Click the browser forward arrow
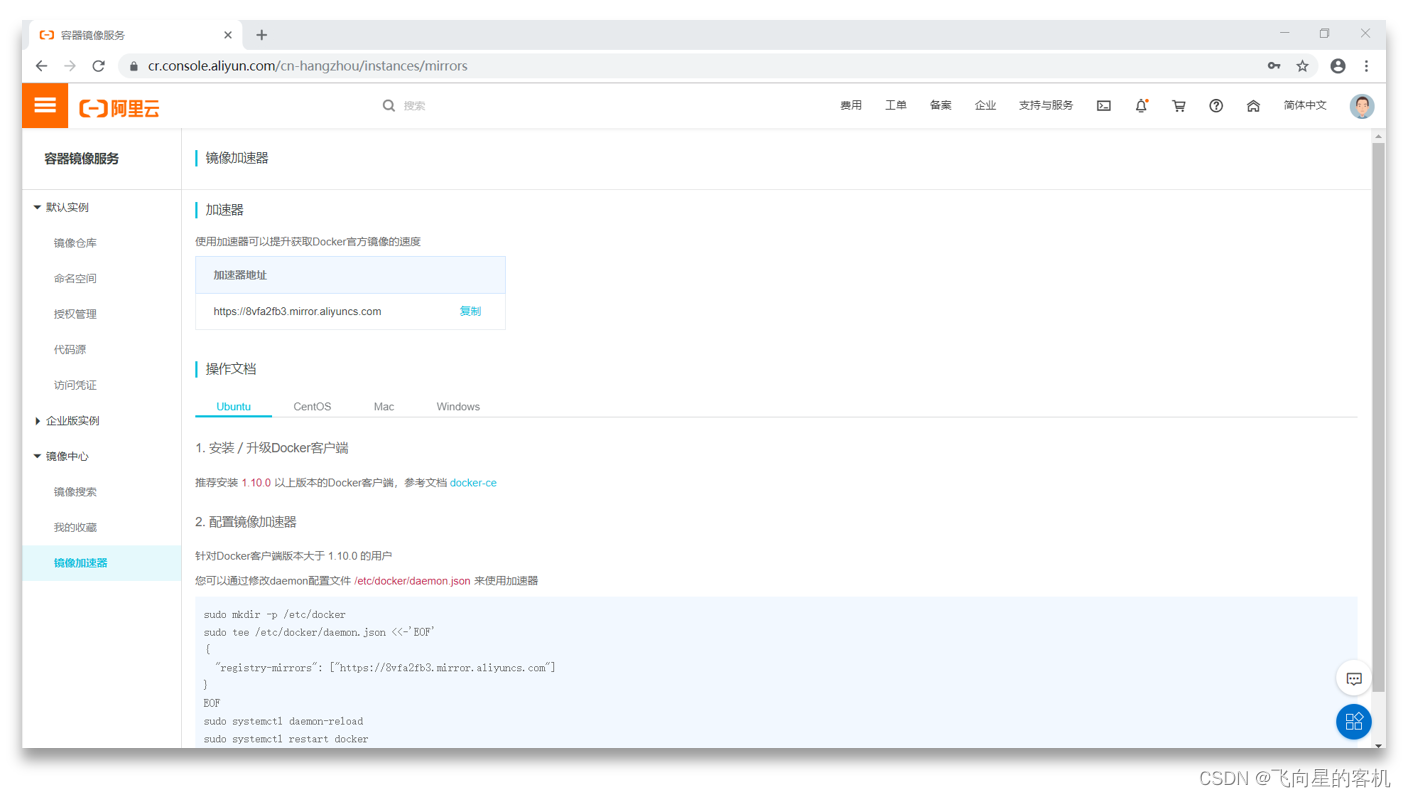 [x=70, y=66]
